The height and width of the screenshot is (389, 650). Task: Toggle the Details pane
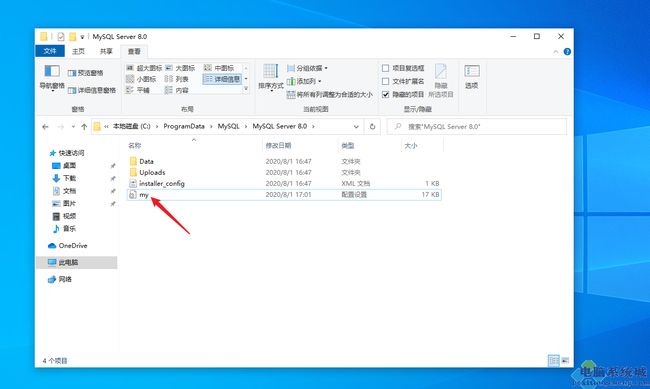tap(92, 90)
